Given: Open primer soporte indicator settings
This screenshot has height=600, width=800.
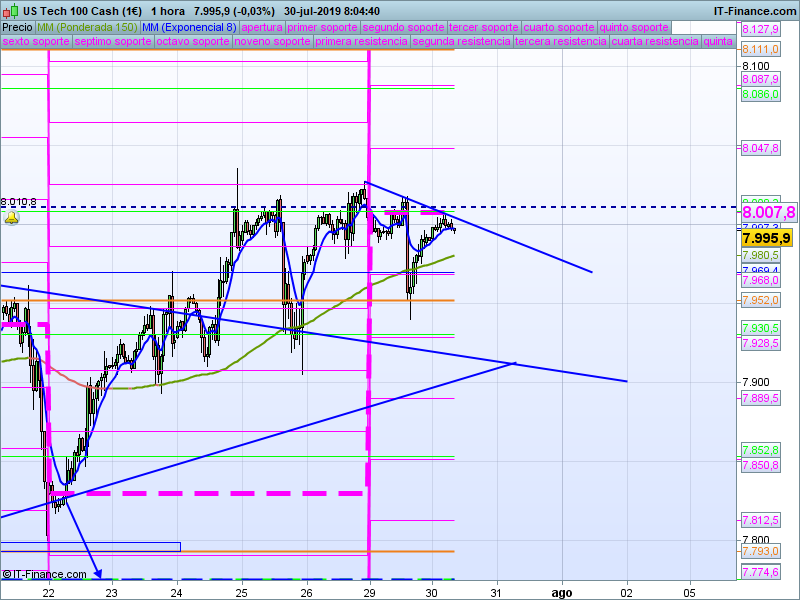Looking at the screenshot, I should click(x=322, y=27).
